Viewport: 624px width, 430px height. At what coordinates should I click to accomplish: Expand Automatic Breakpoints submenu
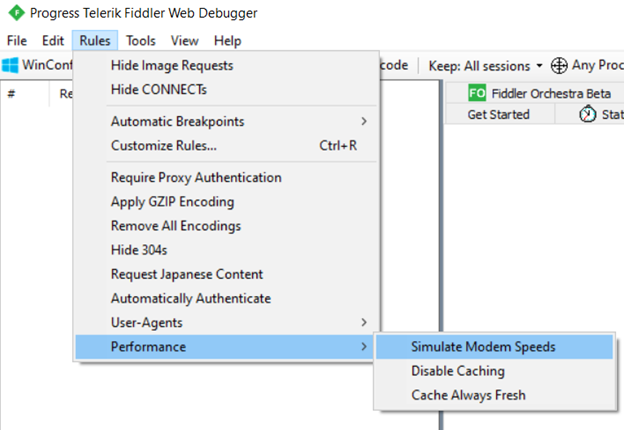tap(225, 121)
